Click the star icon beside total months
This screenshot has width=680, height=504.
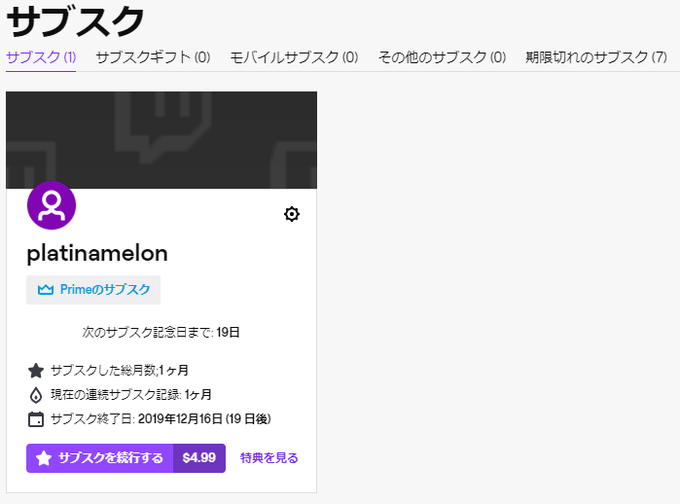pyautogui.click(x=36, y=370)
